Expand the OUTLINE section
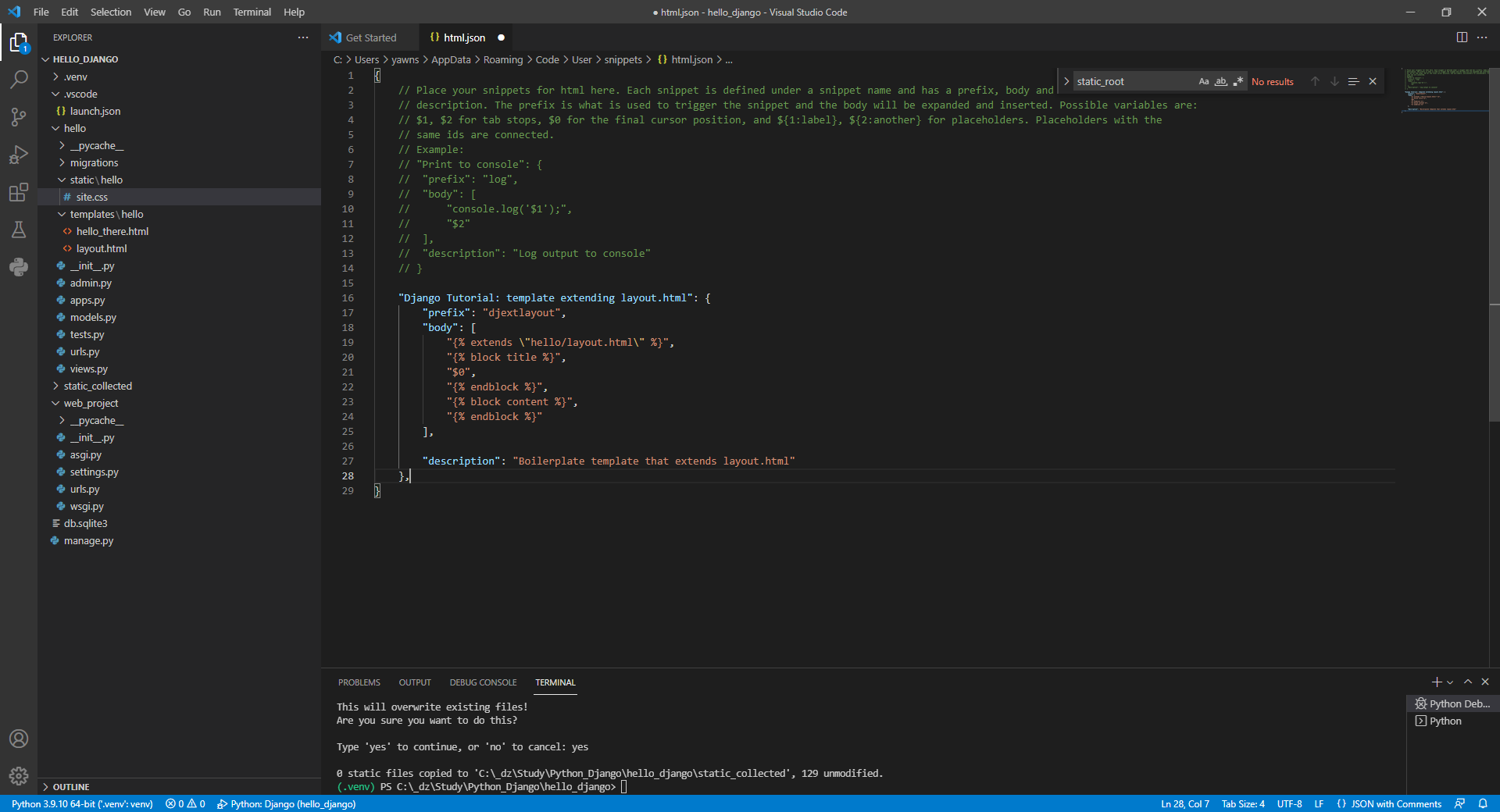 (71, 787)
